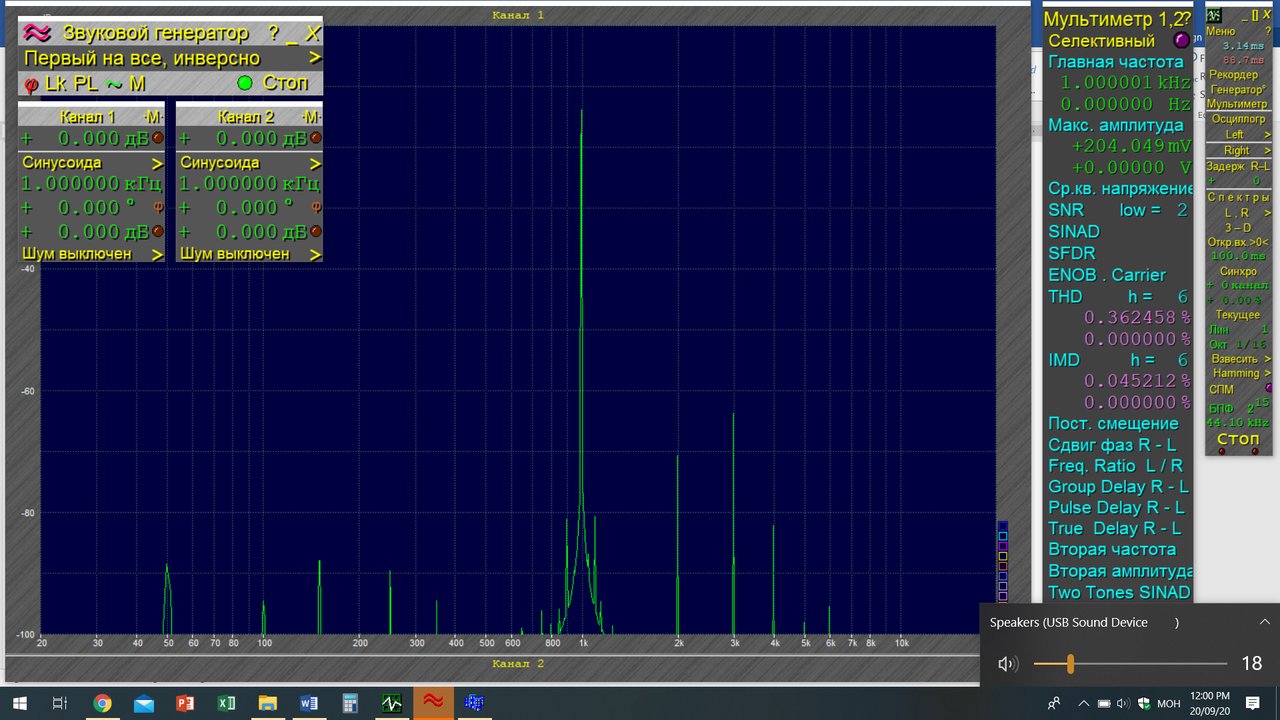
Task: Select Генератор in the side panel
Action: point(1238,89)
